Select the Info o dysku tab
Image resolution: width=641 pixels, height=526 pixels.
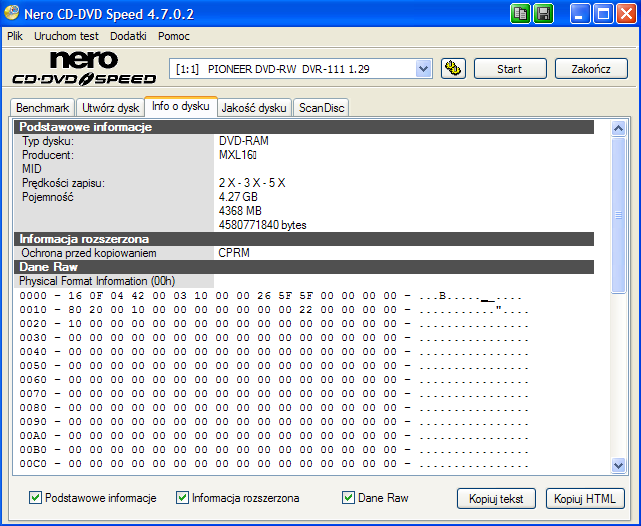point(181,106)
